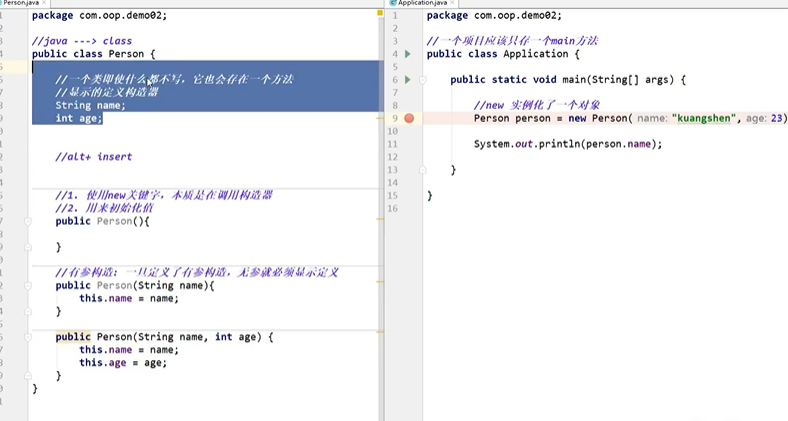The image size is (788, 421).
Task: Click the "kuangshen" string literal
Action: [704, 118]
